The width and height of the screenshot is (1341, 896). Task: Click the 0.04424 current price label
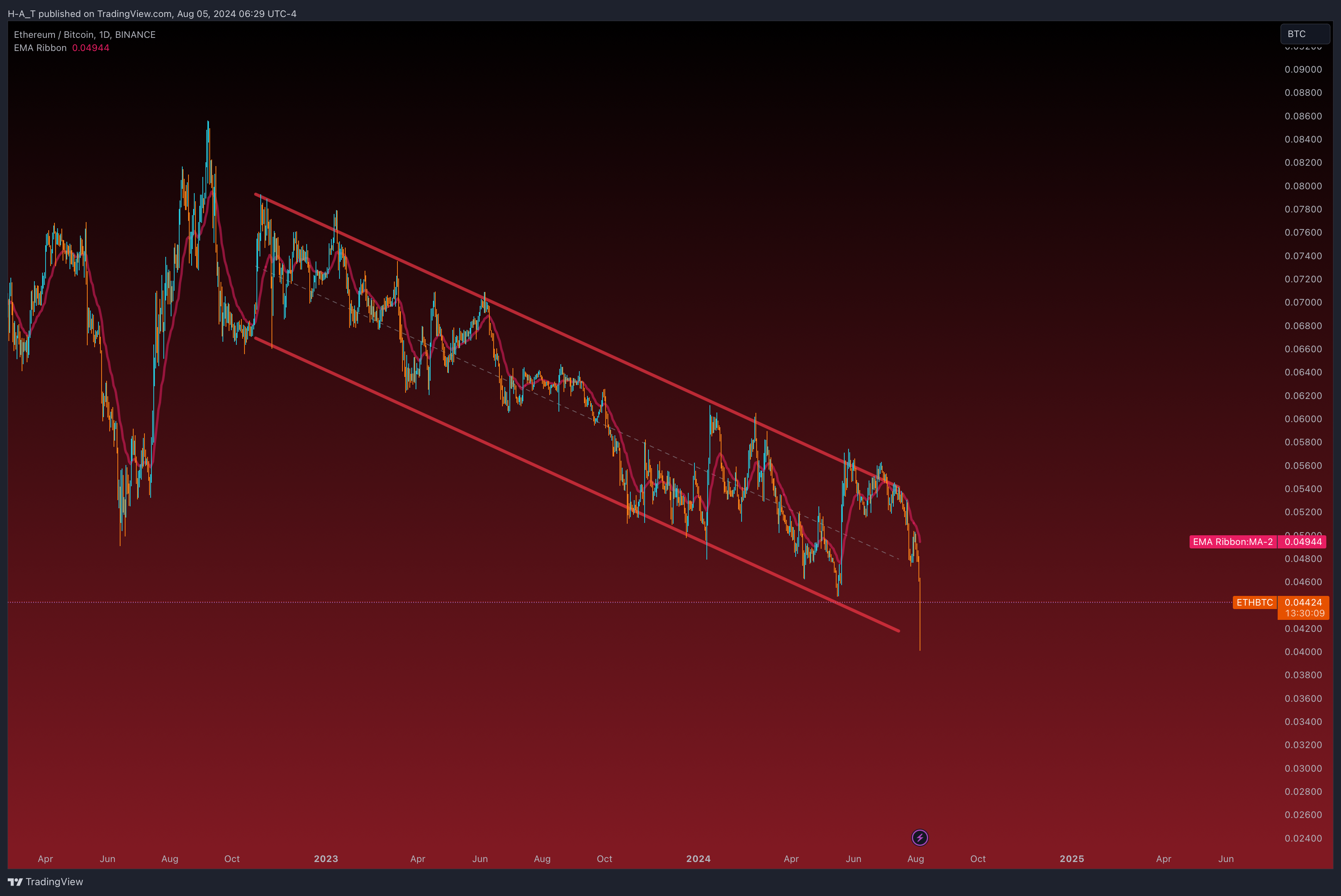1303,602
